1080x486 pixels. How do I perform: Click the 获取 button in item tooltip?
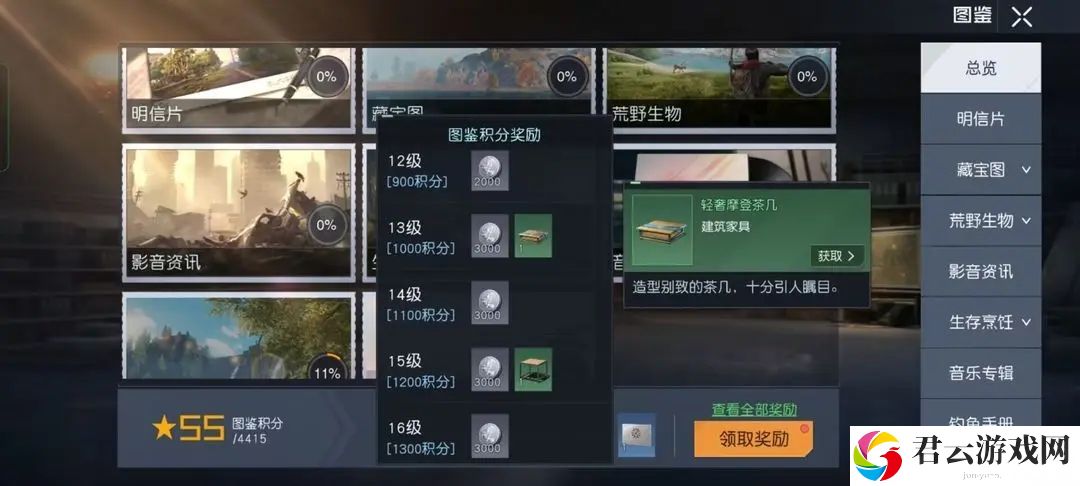tap(837, 255)
